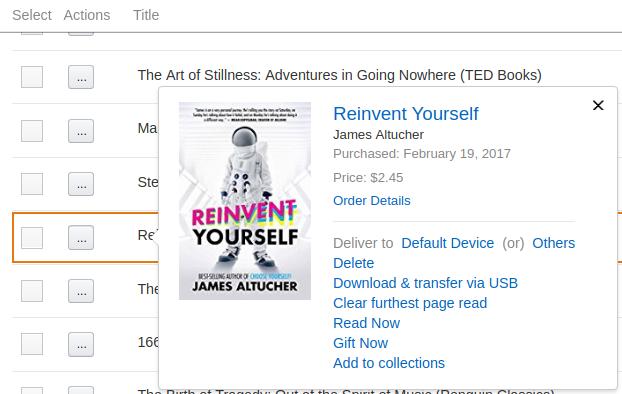The height and width of the screenshot is (394, 622).
Task: View Order Details for this book
Action: pyautogui.click(x=372, y=201)
